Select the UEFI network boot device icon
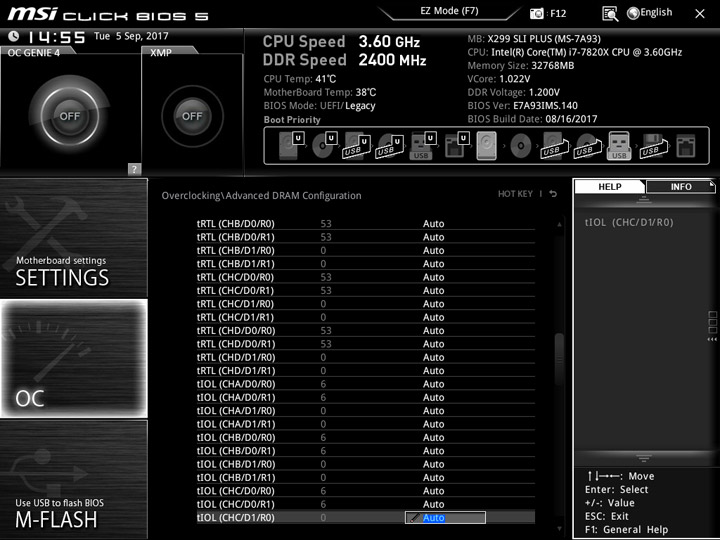Viewport: 720px width, 540px height. 456,146
